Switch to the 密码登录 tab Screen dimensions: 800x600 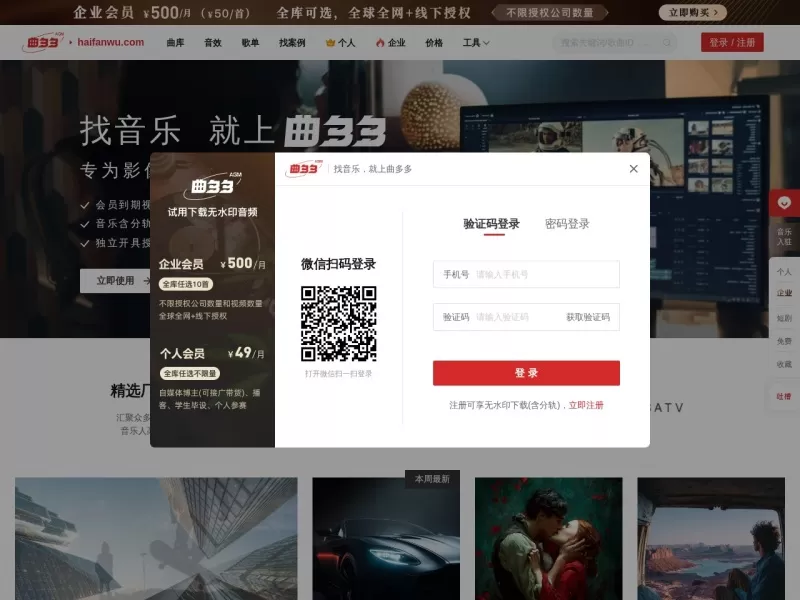coord(566,222)
